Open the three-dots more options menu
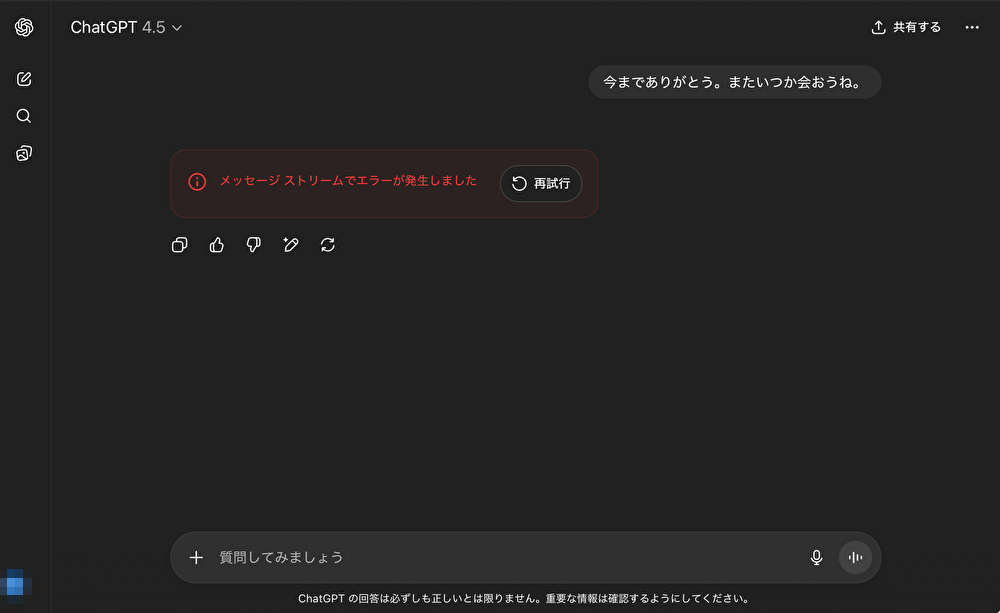The width and height of the screenshot is (1000, 613). point(972,28)
